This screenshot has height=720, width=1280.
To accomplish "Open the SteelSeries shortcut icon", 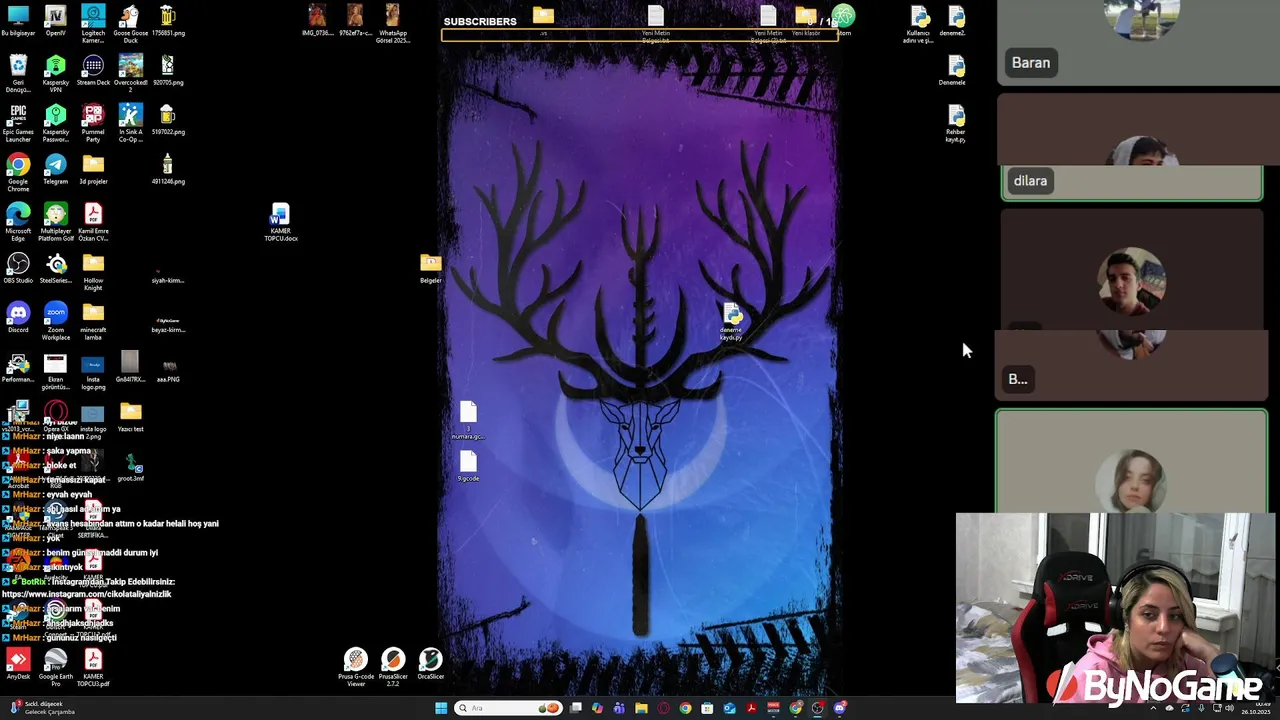I will [56, 268].
